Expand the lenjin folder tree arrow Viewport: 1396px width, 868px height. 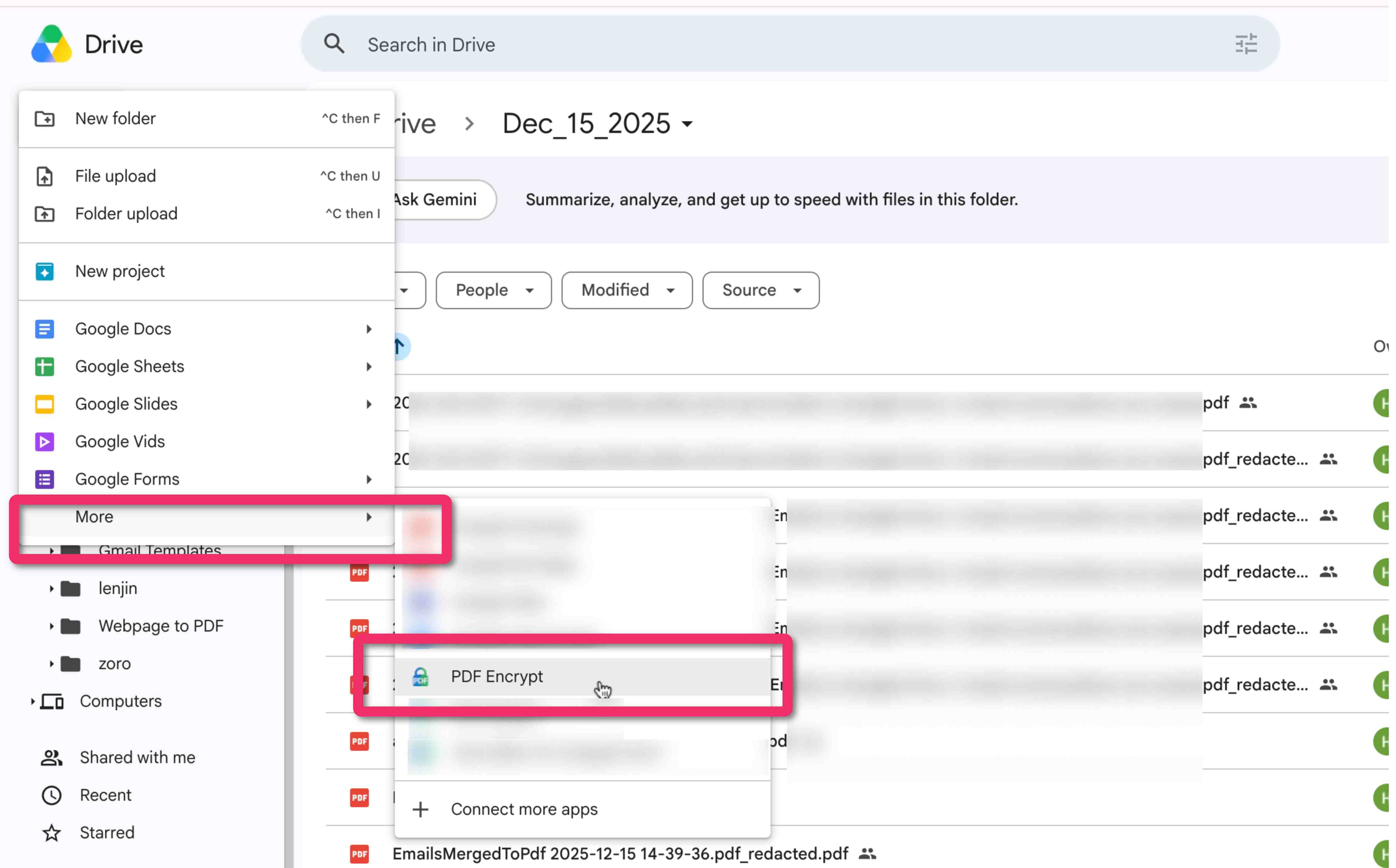(51, 589)
